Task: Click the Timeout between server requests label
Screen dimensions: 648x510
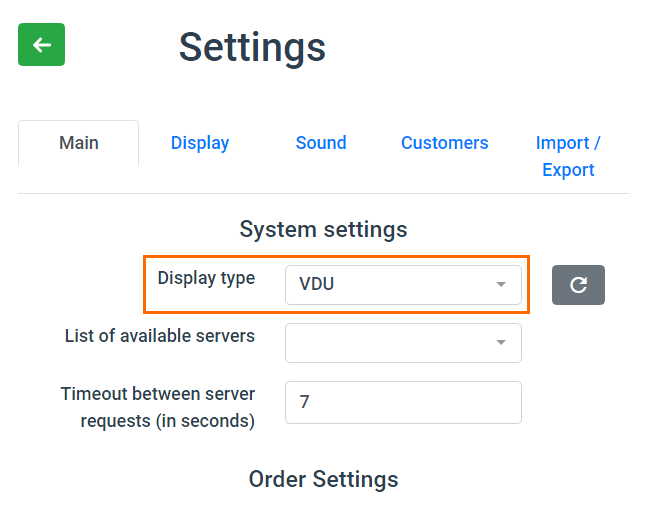Action: (x=158, y=408)
